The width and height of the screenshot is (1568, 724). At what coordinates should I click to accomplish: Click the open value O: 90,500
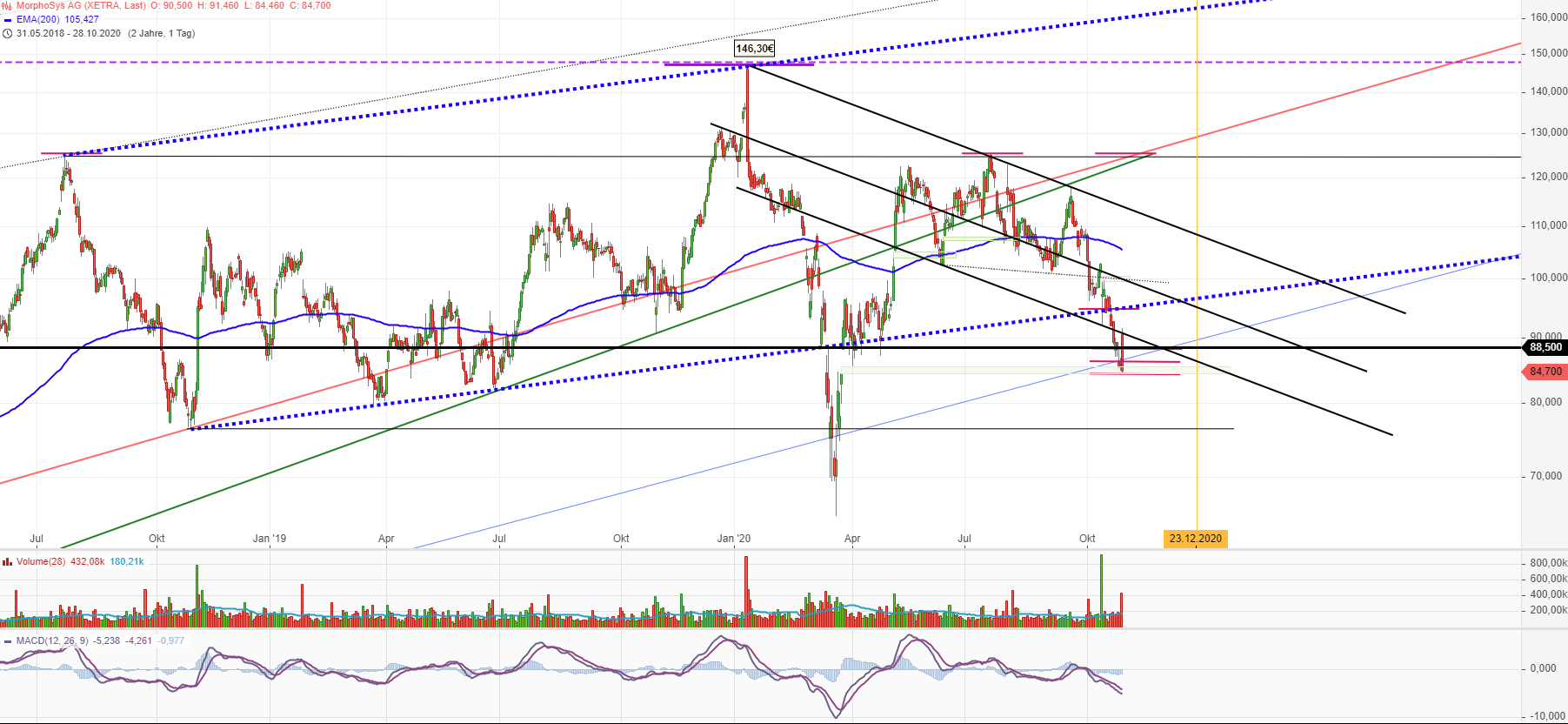point(171,5)
